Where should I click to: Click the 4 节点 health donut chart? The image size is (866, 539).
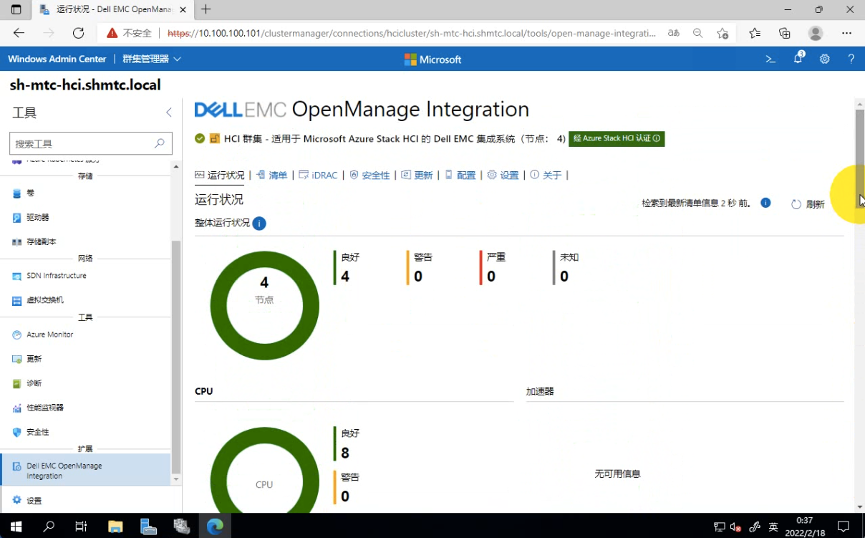pos(265,305)
